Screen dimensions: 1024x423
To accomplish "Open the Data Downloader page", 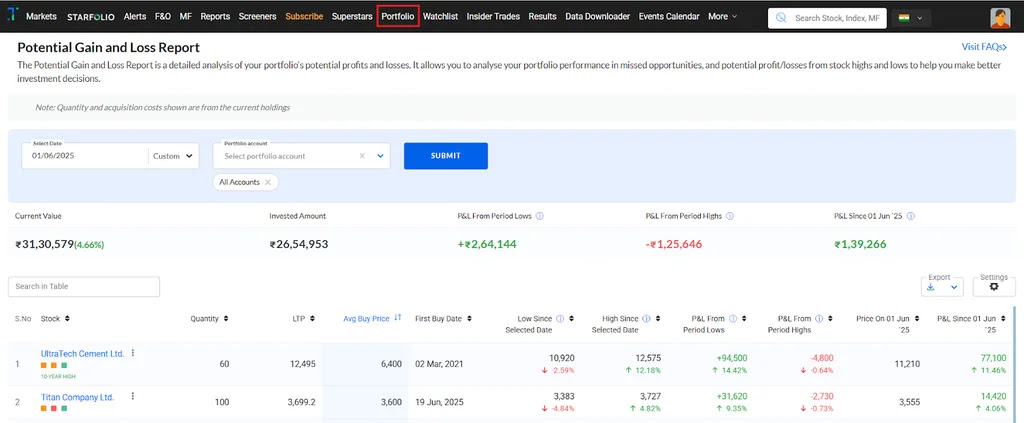I will click(598, 16).
